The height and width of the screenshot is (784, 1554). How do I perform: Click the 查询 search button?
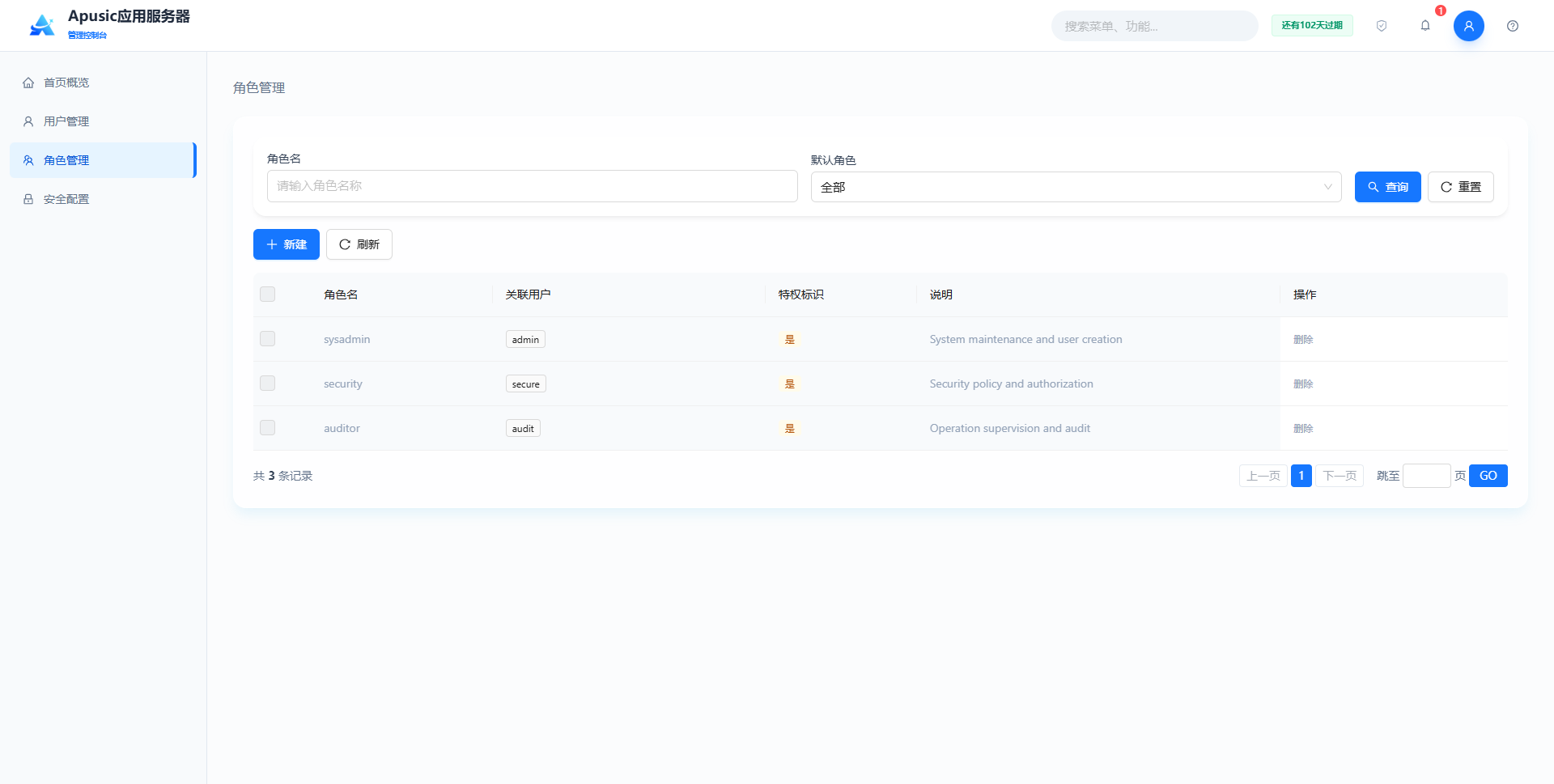1388,187
